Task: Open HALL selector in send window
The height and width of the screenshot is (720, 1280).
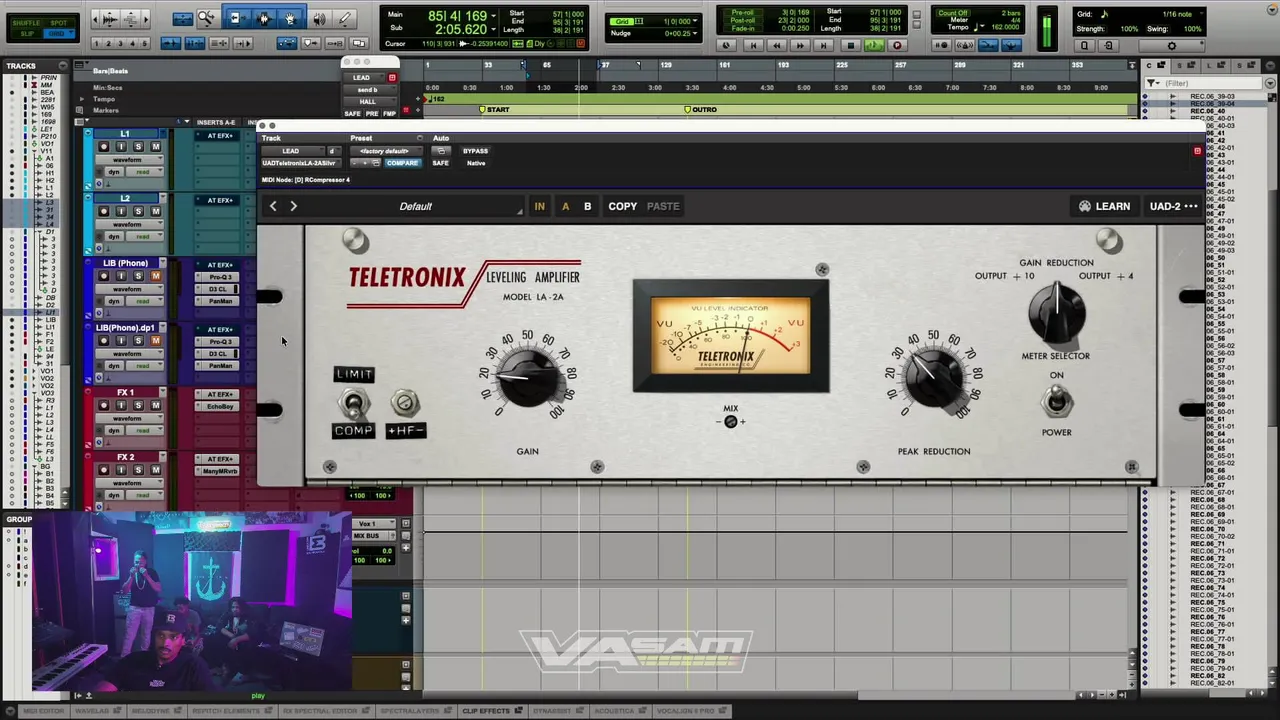Action: 370,101
